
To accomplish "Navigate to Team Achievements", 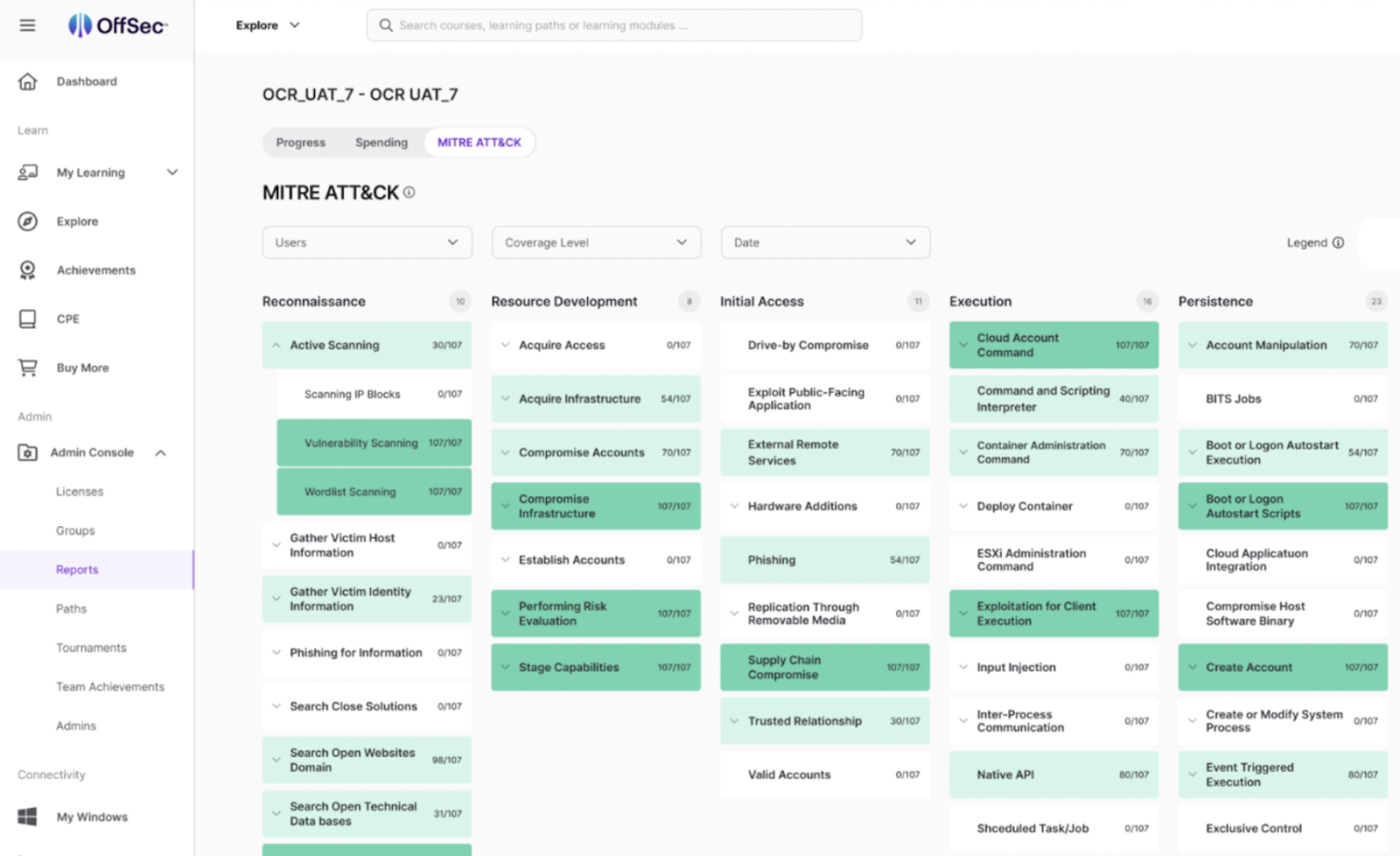I will pyautogui.click(x=110, y=686).
